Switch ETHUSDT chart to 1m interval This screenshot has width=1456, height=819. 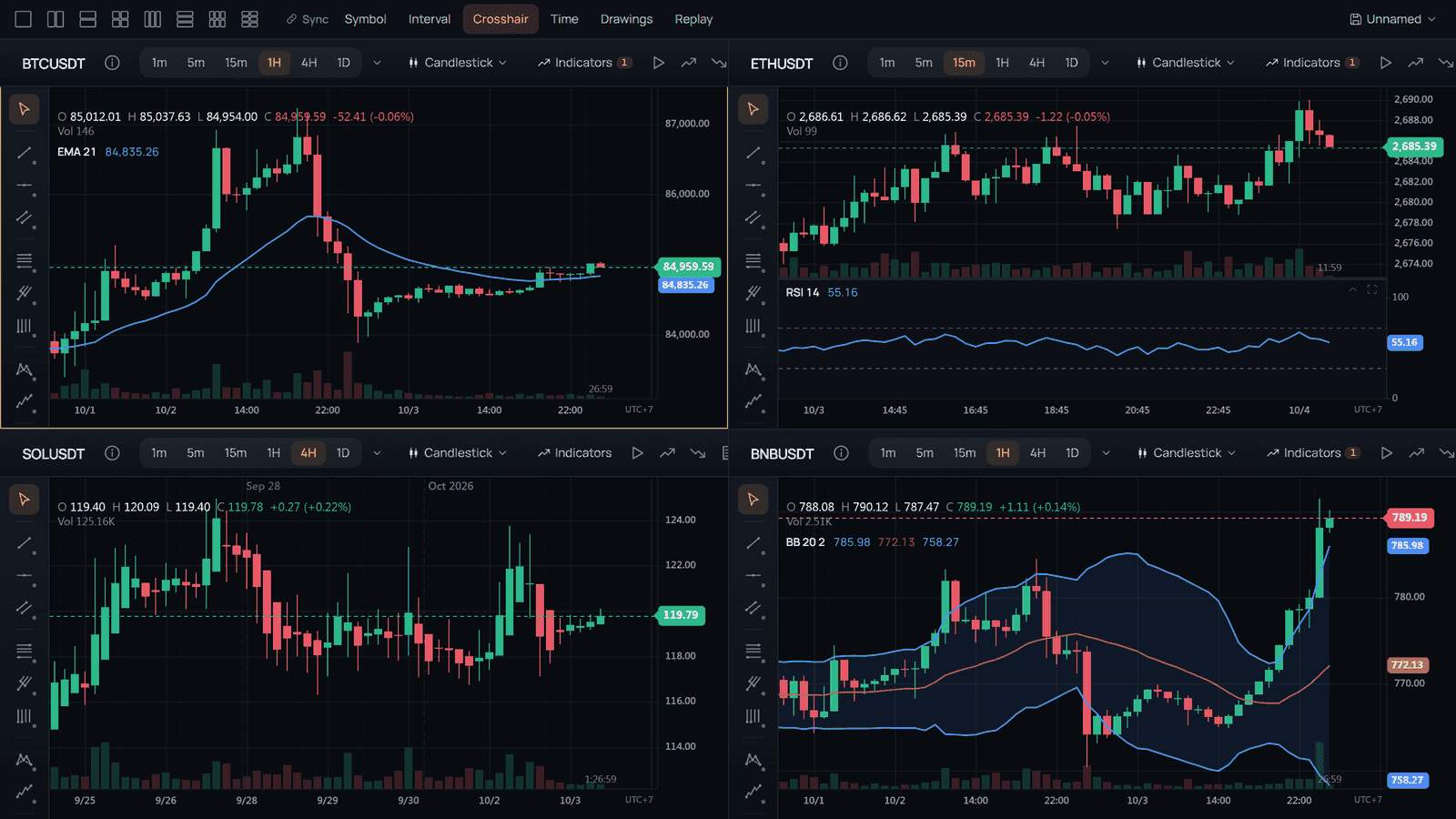pyautogui.click(x=887, y=63)
